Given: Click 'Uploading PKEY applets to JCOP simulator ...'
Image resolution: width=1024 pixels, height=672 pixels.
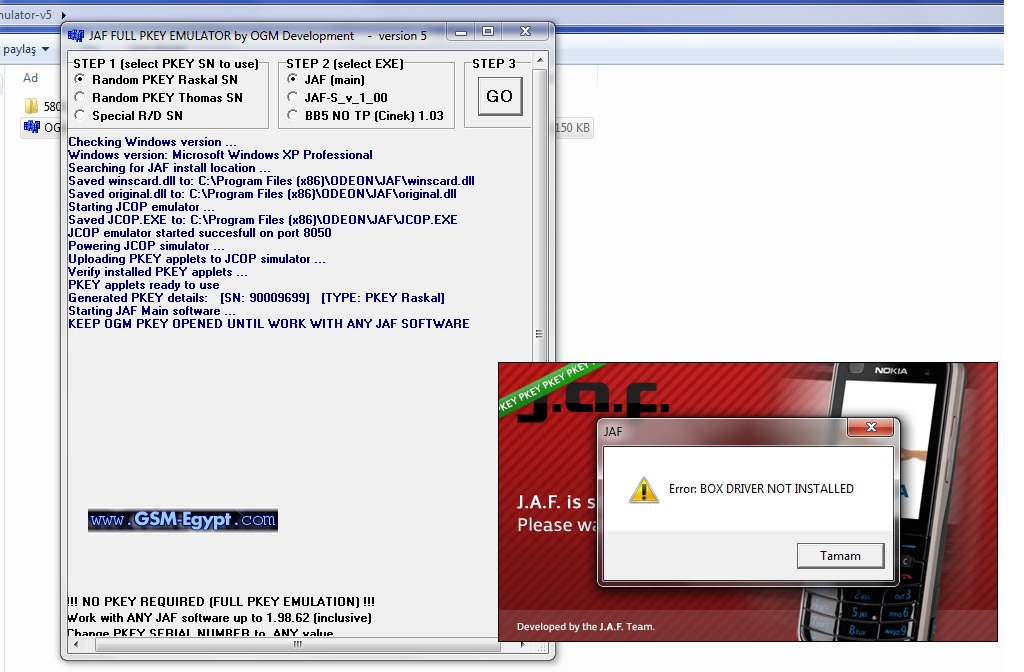Looking at the screenshot, I should [x=197, y=259].
